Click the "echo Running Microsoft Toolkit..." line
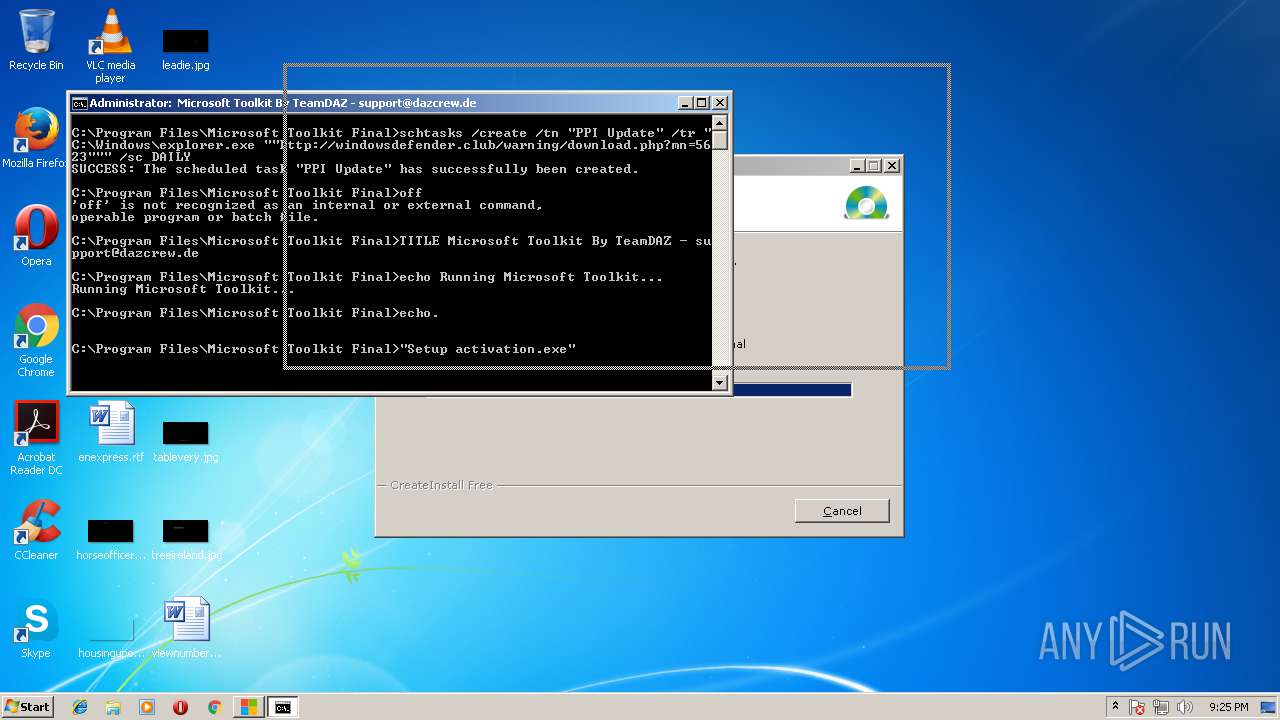1280x720 pixels. point(367,277)
